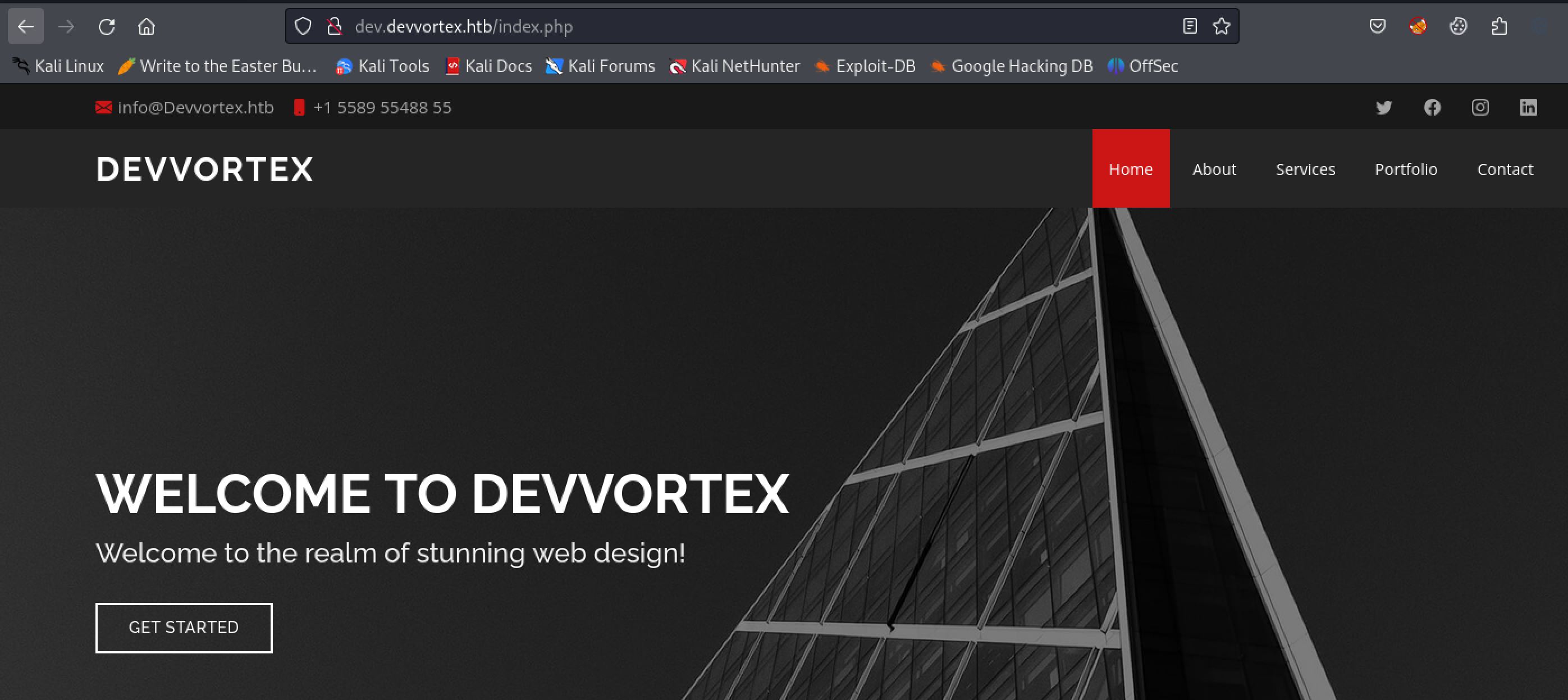Open Devvortex Twitter profile icon

1383,108
